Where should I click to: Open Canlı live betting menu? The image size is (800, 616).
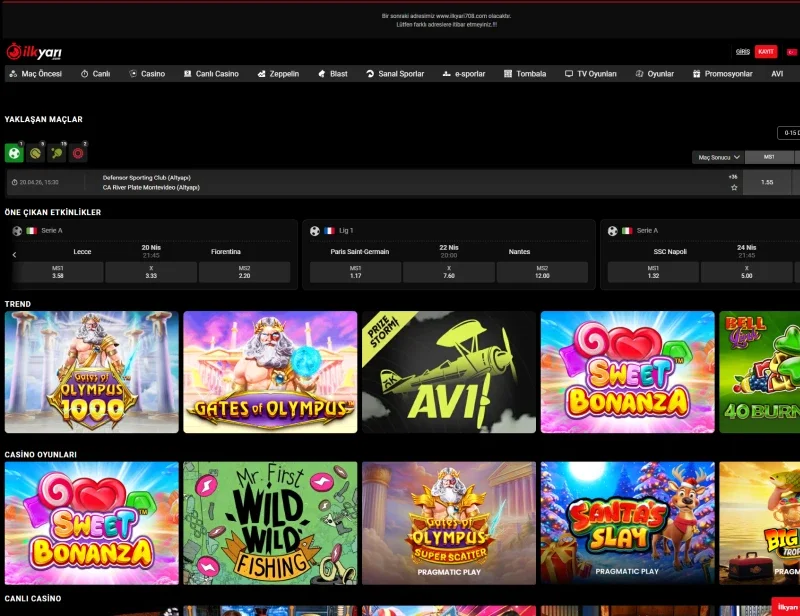95,73
